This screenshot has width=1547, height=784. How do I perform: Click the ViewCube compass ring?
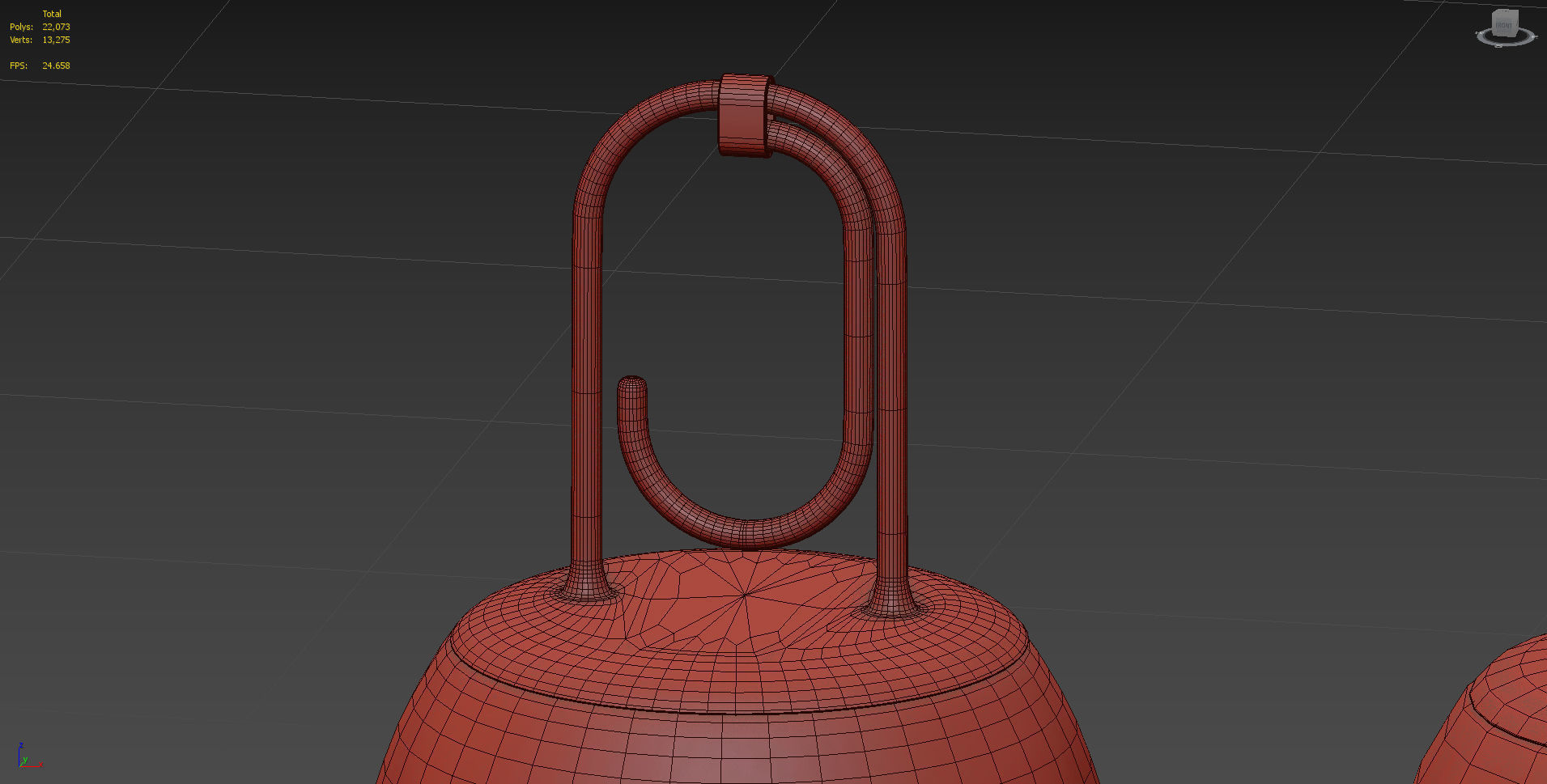[1506, 37]
